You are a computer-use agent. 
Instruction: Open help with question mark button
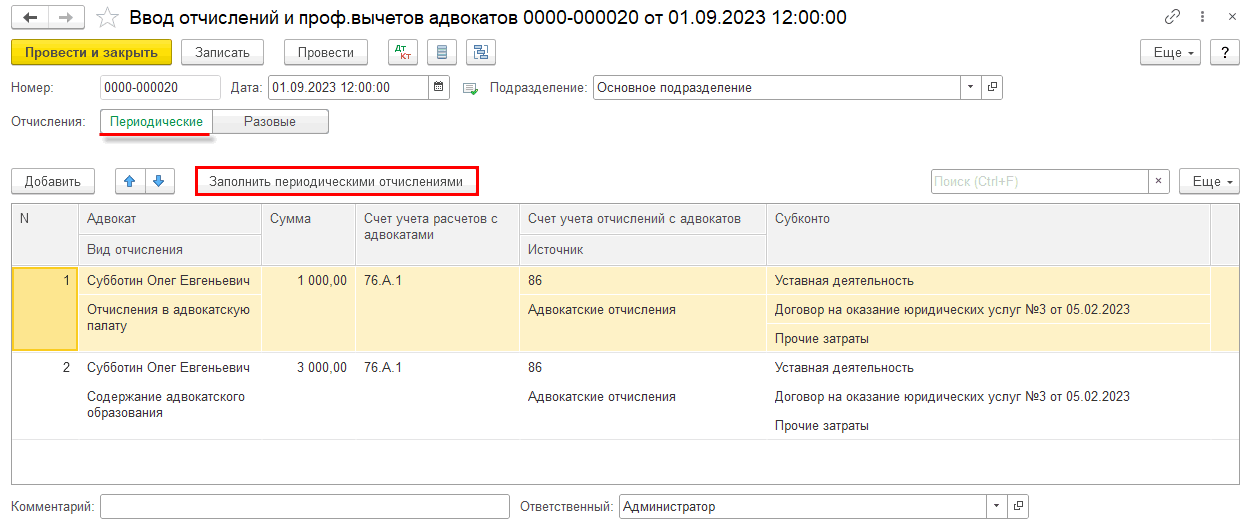(x=1224, y=53)
